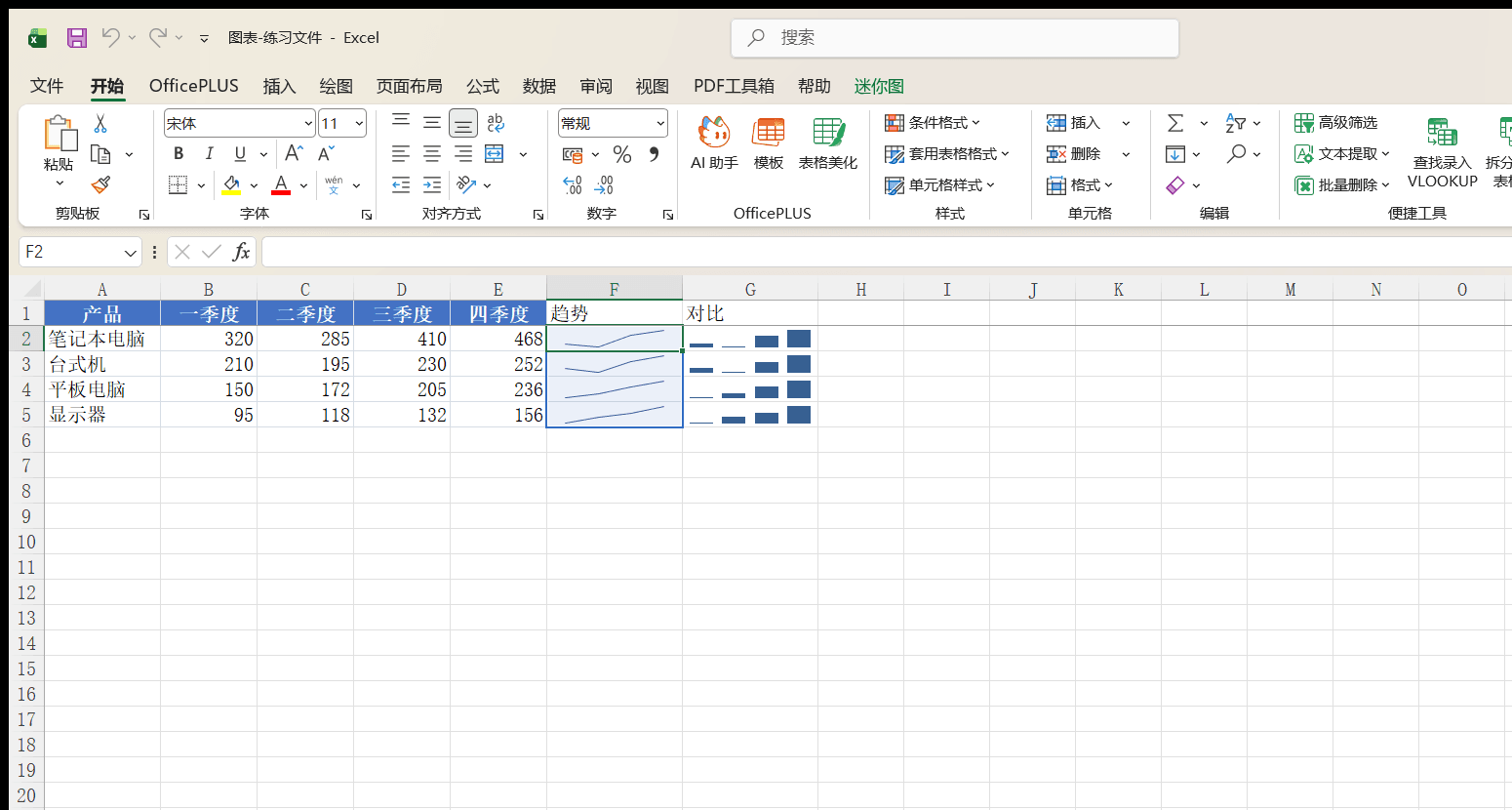Open the 迷你图 ribbon tab
Viewport: 1512px width, 810px height.
pos(879,86)
